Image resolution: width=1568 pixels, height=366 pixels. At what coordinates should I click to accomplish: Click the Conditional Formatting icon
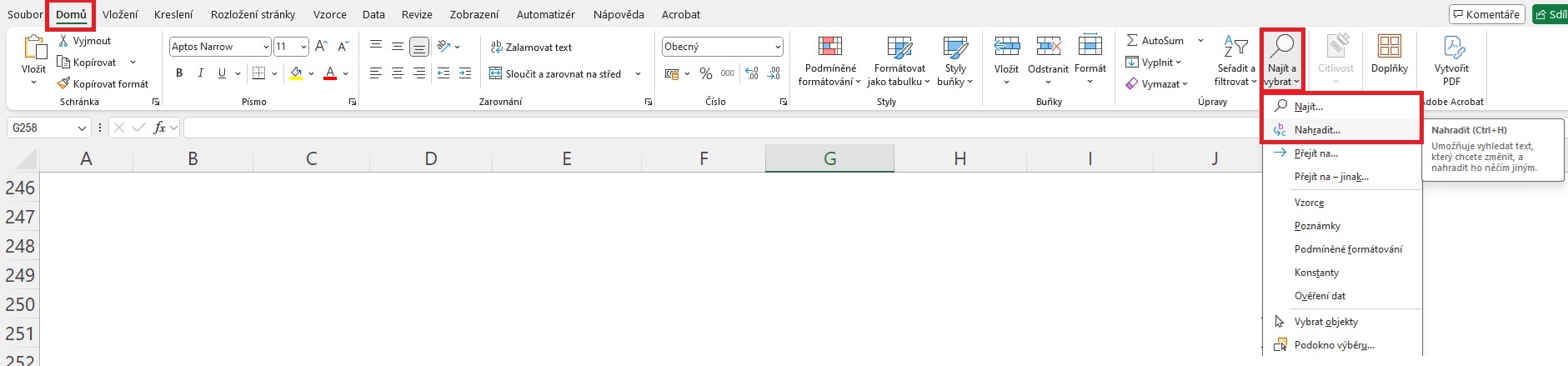829,48
